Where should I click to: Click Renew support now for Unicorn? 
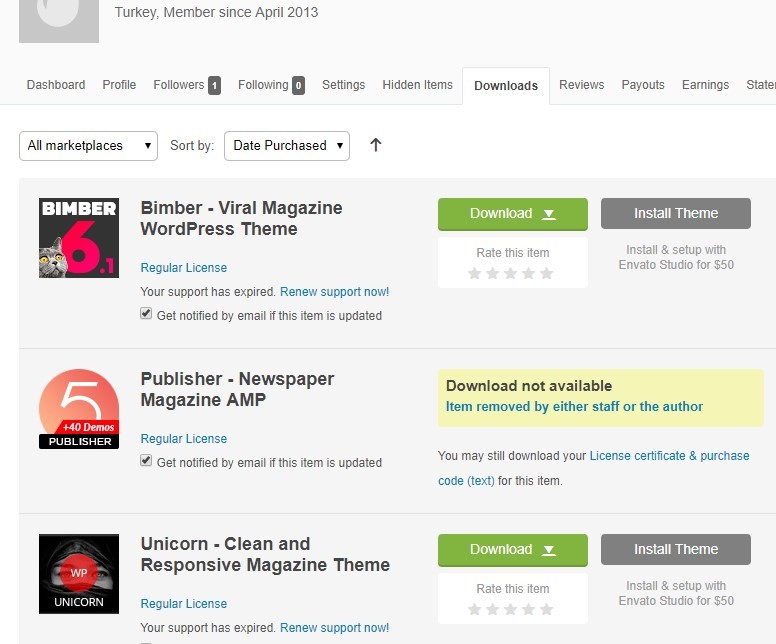pyautogui.click(x=335, y=628)
